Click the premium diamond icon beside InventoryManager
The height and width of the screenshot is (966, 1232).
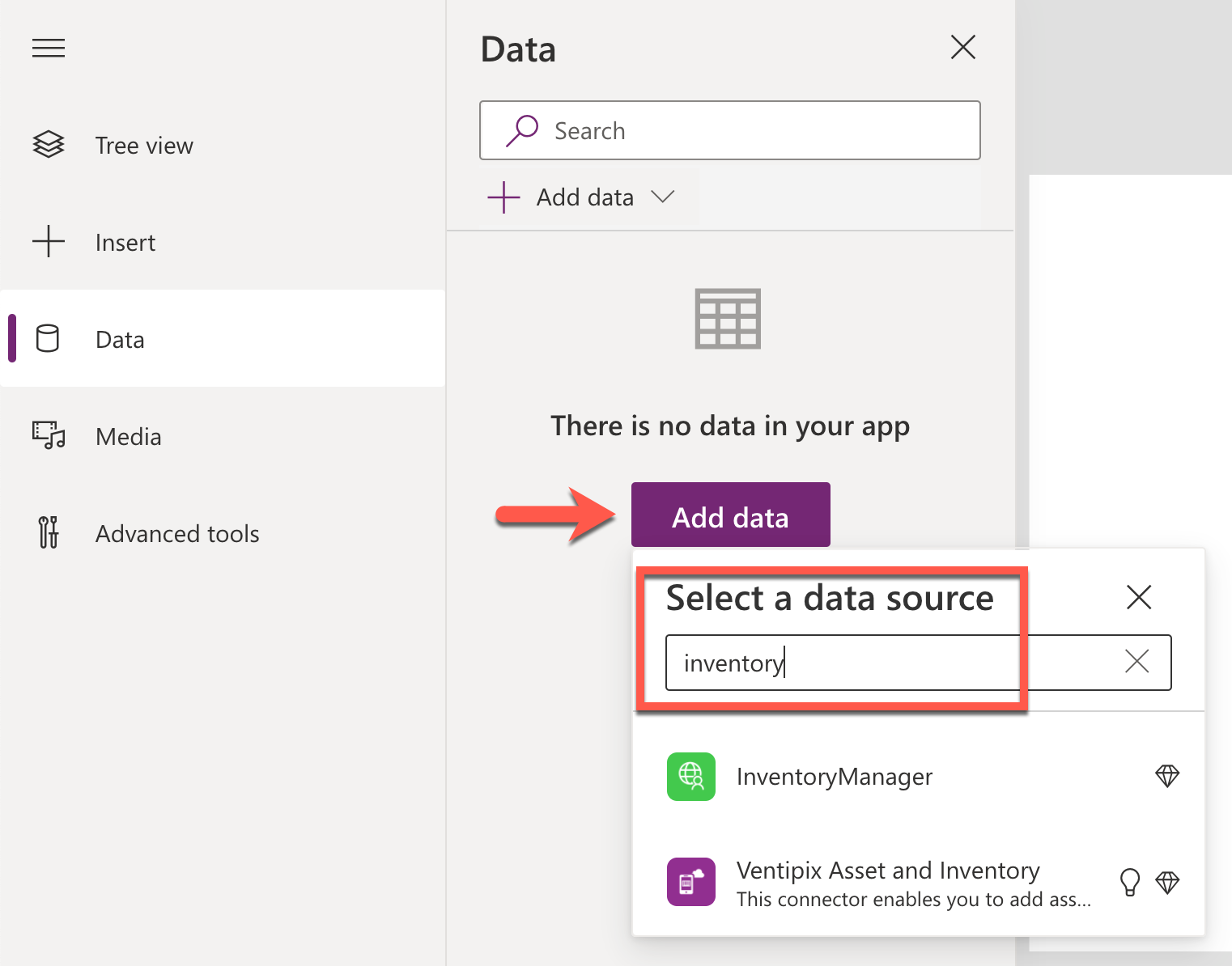[1167, 777]
